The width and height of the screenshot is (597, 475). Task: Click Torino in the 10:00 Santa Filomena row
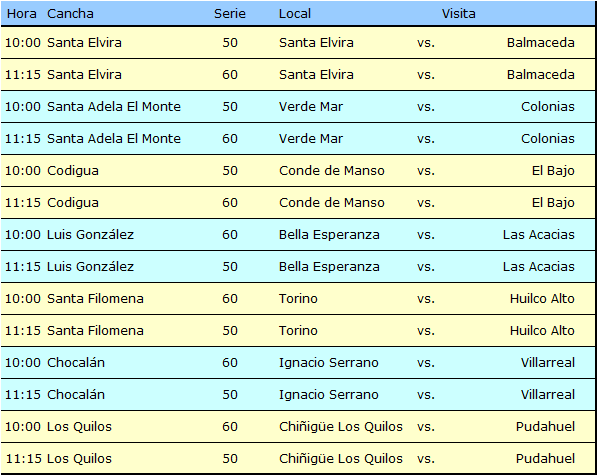298,298
